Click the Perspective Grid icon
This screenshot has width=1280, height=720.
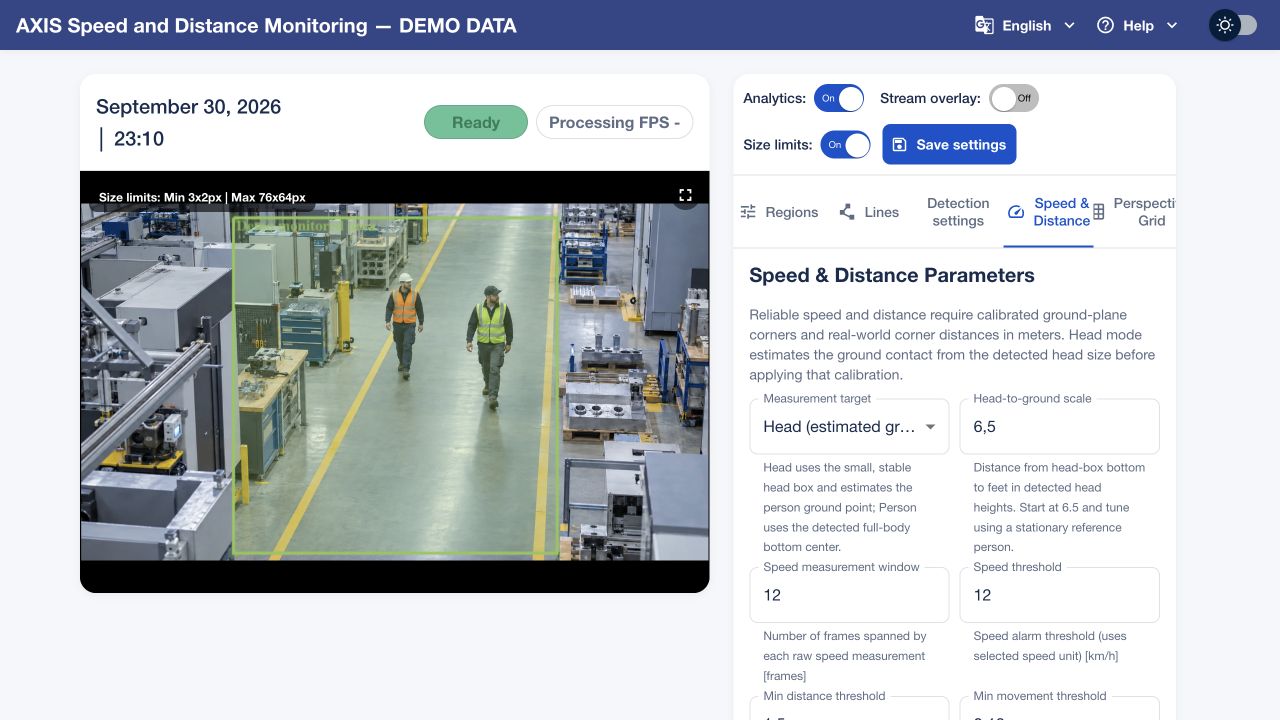pyautogui.click(x=1098, y=212)
